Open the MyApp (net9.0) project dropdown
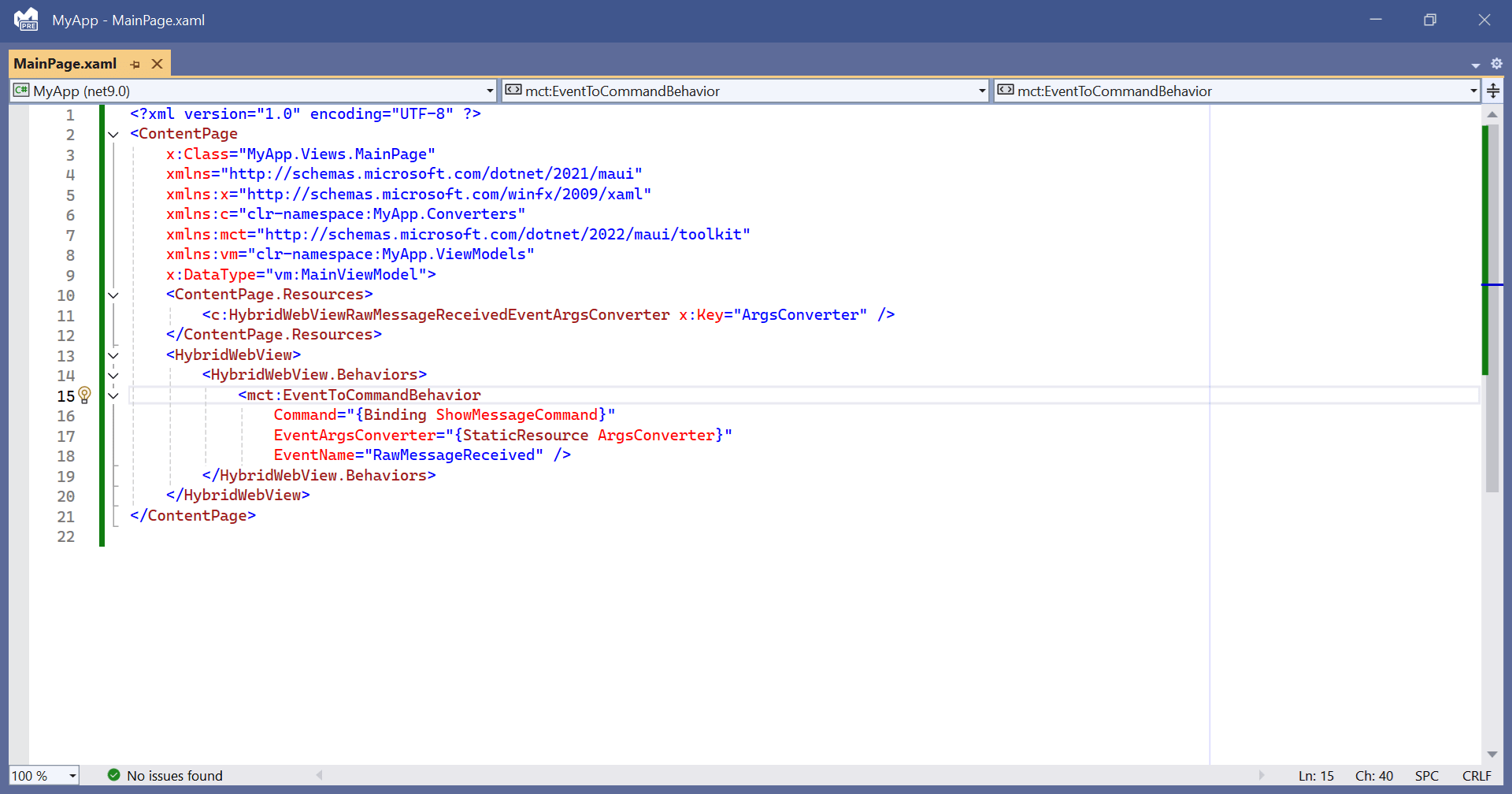Viewport: 1512px width, 794px height. tap(490, 90)
